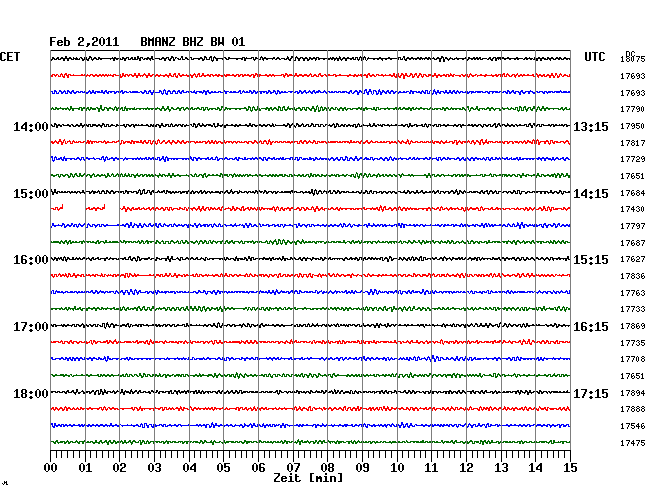Screen dimensions: 650x494
Task: Click the "Zeit [min]" axis title
Action: (x=308, y=478)
